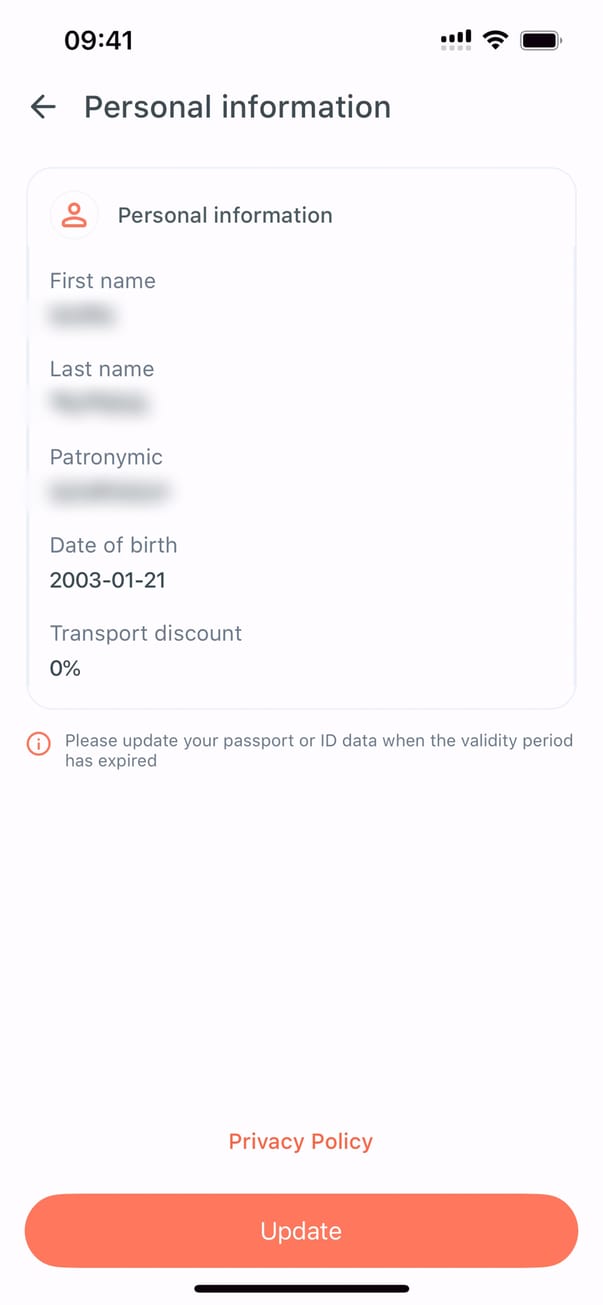Tap the Wi-Fi status icon
Image resolution: width=603 pixels, height=1305 pixels.
coord(494,40)
